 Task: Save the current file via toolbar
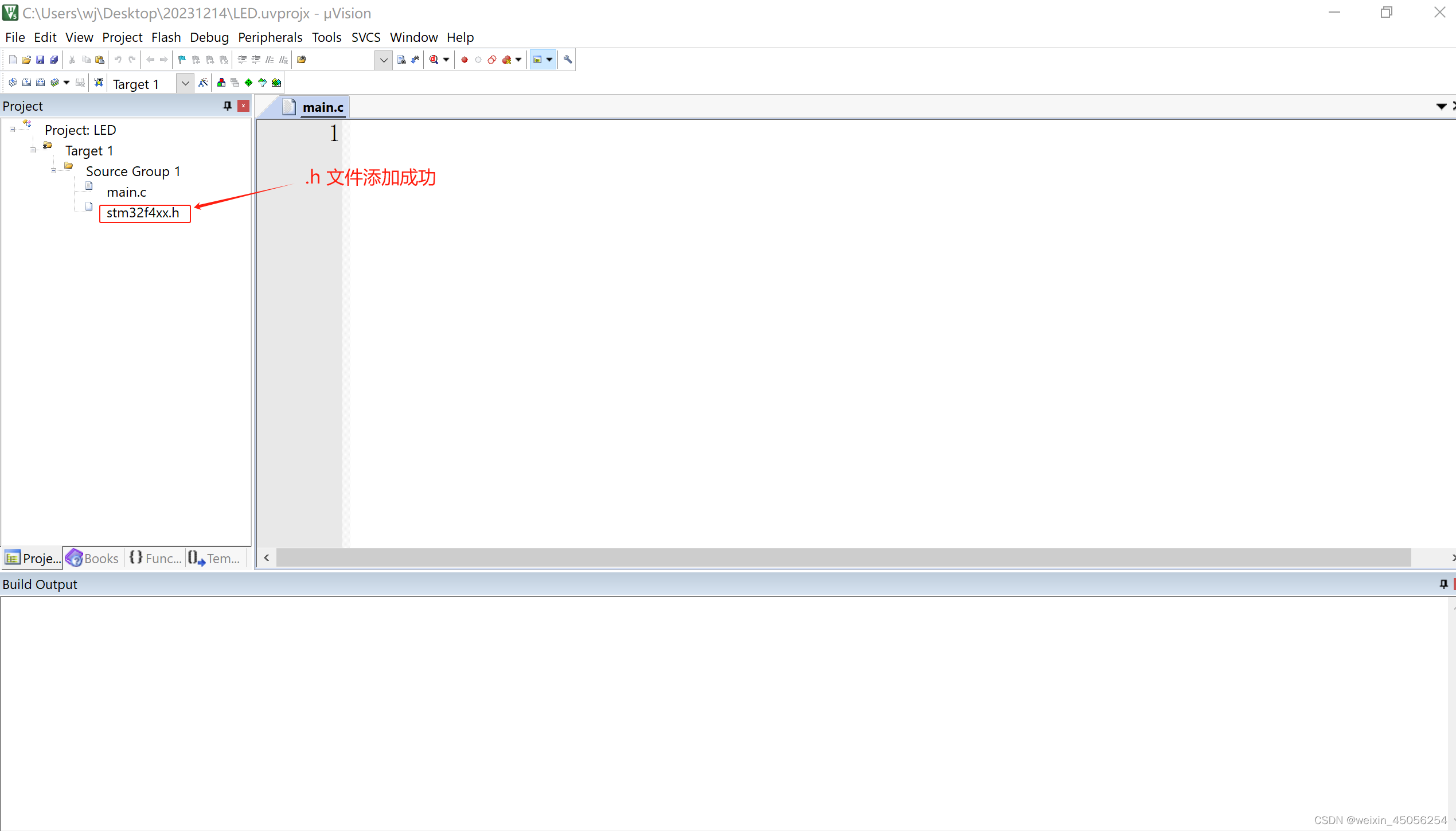40,60
